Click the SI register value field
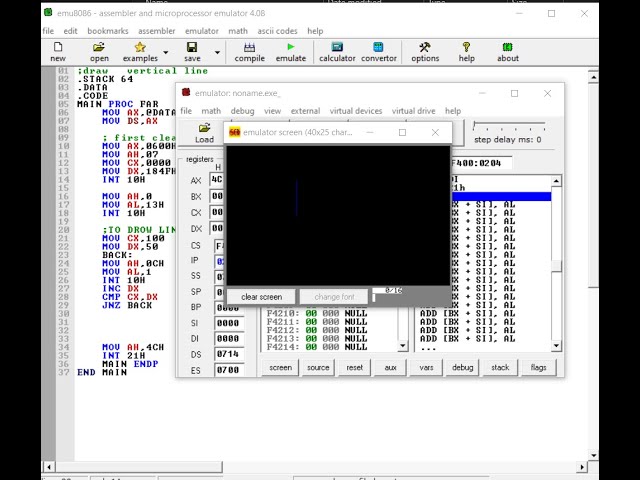 (x=229, y=323)
